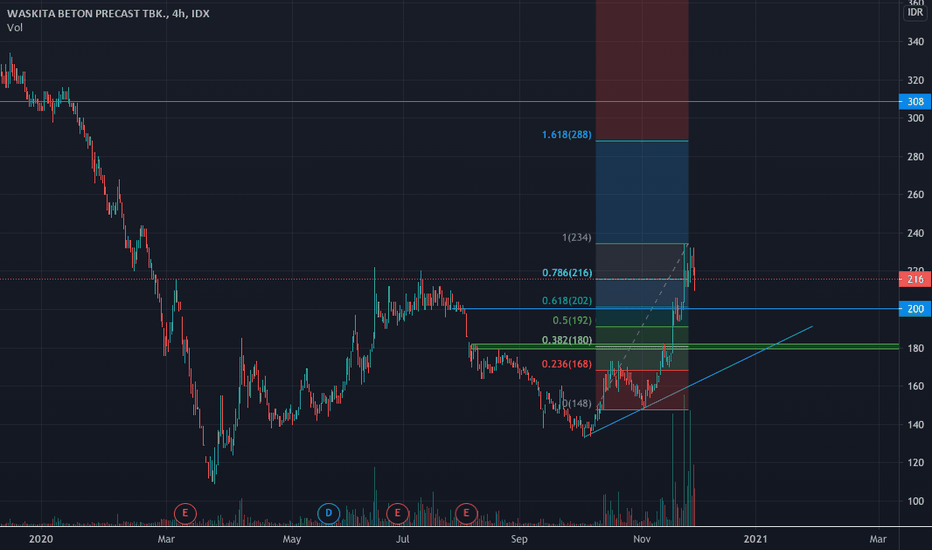Select the 200 blue price label on axis
This screenshot has height=550, width=932.
tap(915, 309)
